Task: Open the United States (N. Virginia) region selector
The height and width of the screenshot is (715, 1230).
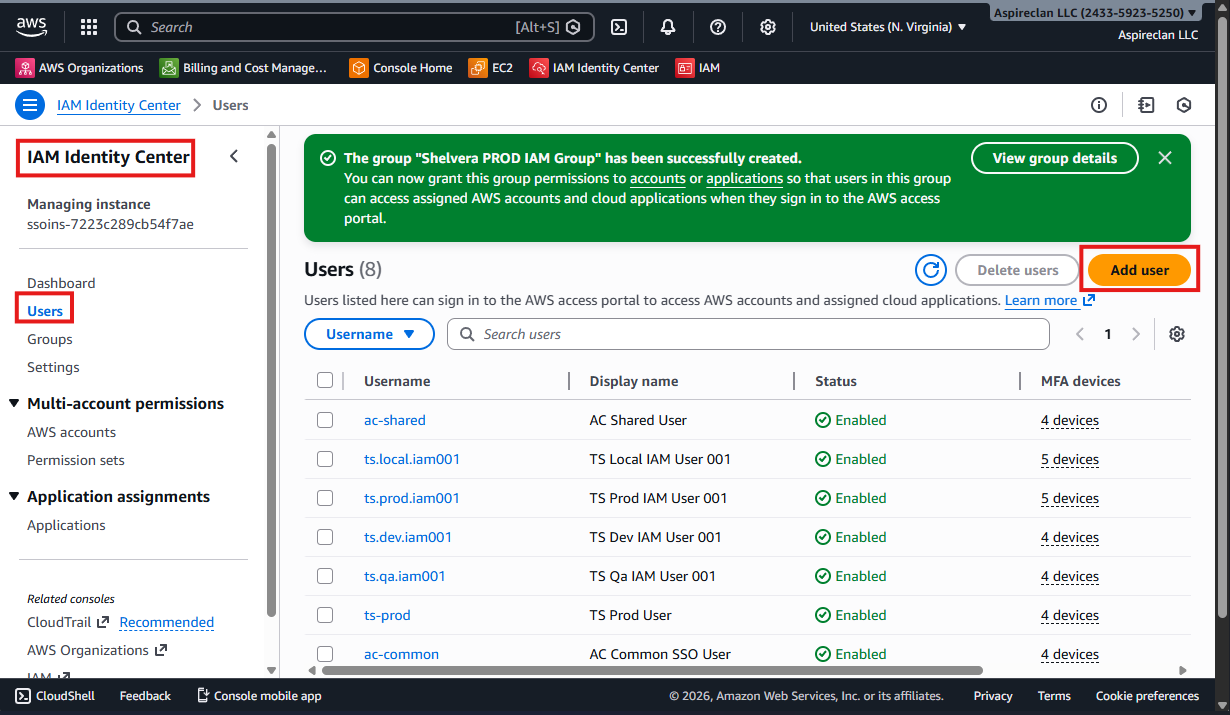Action: click(x=888, y=27)
